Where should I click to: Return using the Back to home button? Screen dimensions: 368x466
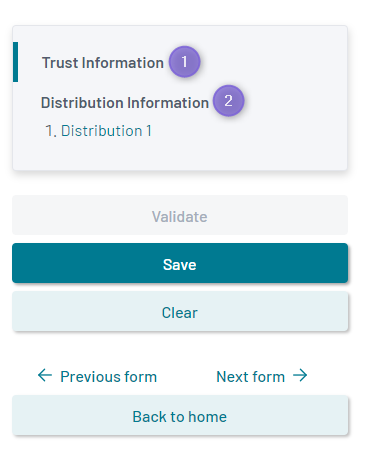pyautogui.click(x=180, y=416)
